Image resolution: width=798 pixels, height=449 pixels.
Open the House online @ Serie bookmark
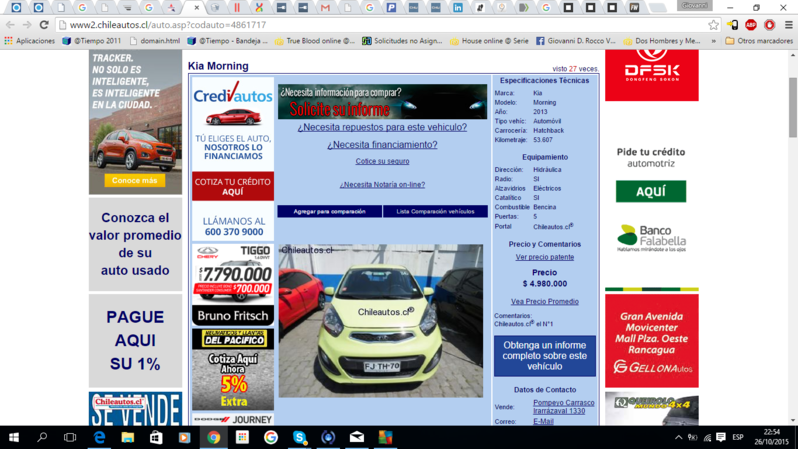coord(490,41)
